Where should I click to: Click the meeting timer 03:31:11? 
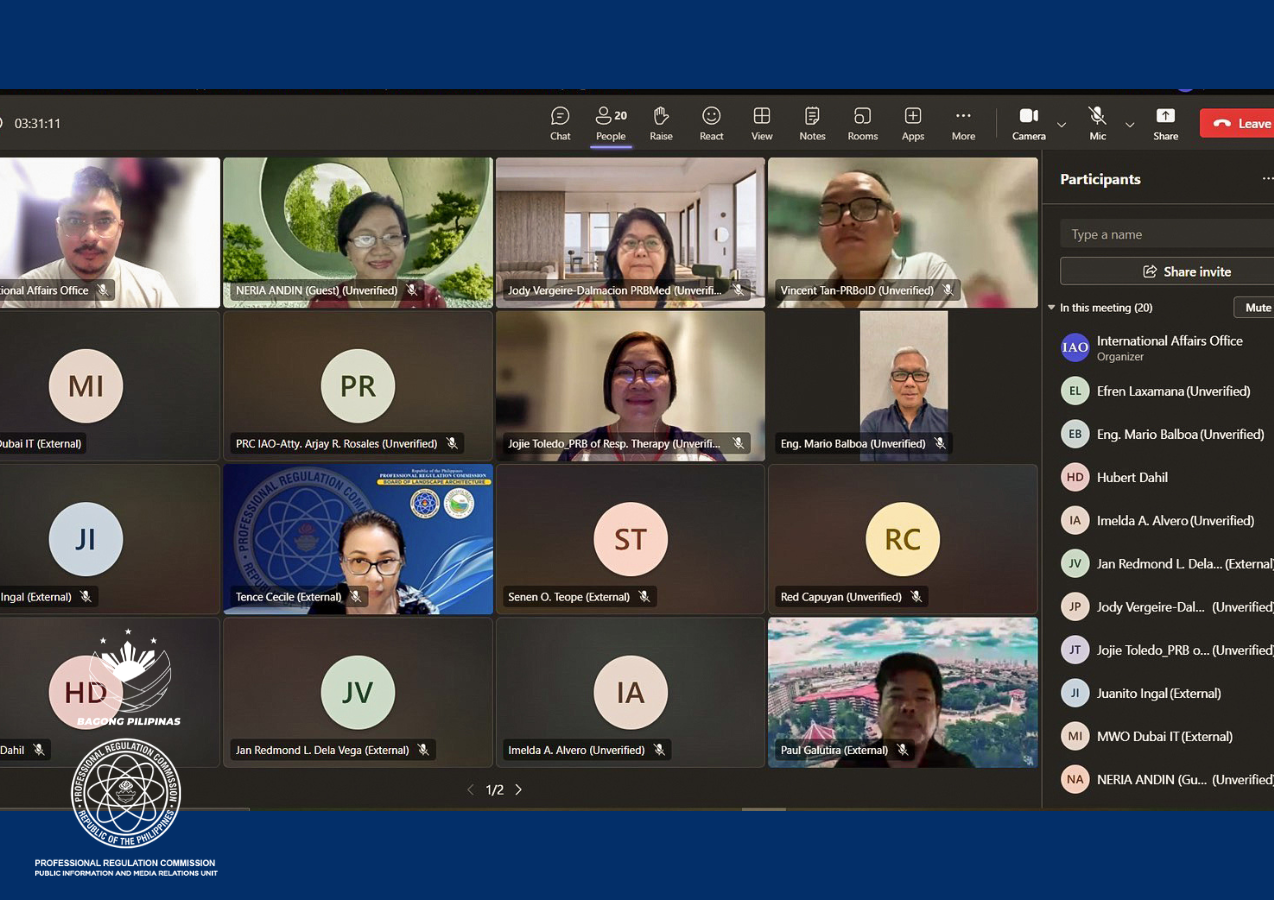tap(38, 124)
